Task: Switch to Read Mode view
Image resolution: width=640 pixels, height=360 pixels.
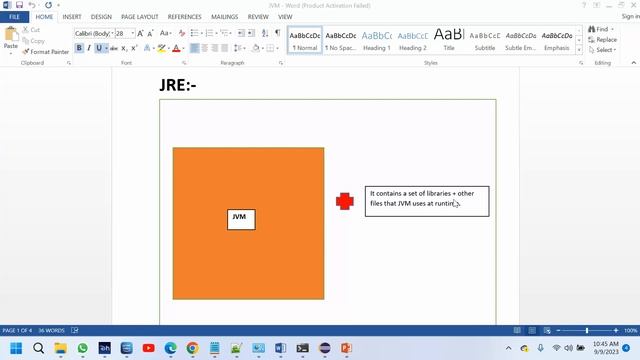Action: coord(517,330)
